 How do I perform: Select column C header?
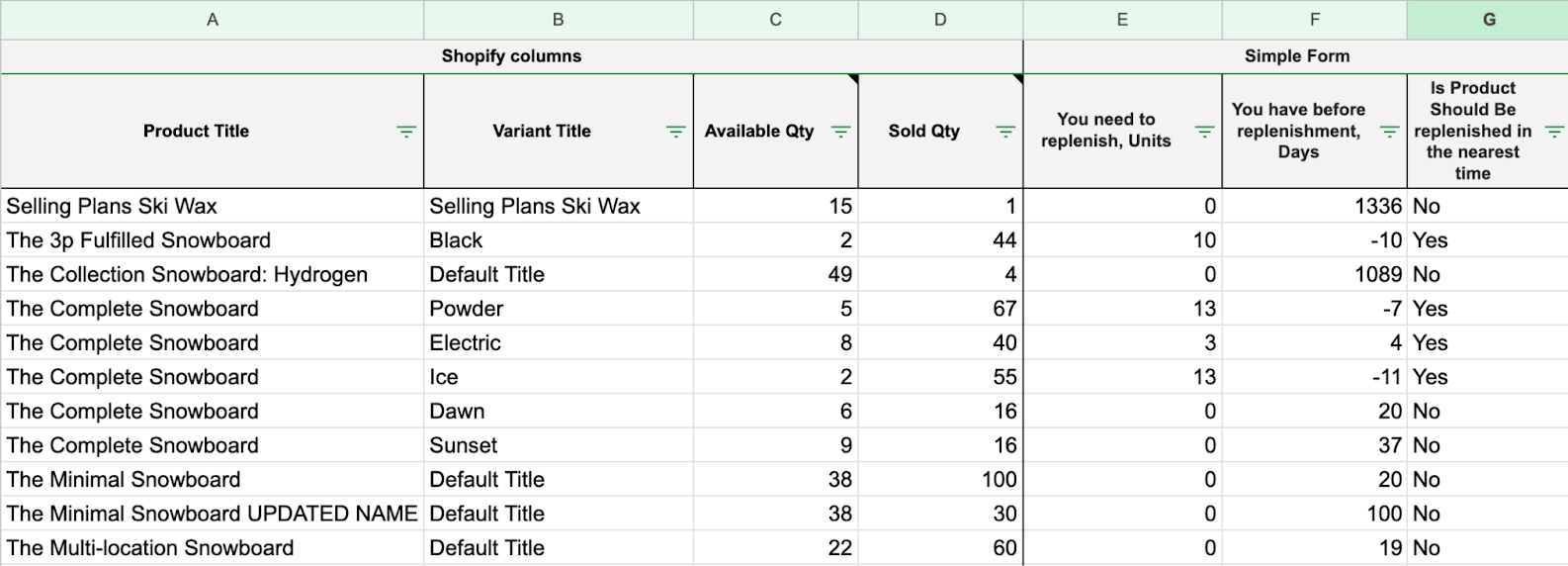coord(776,20)
